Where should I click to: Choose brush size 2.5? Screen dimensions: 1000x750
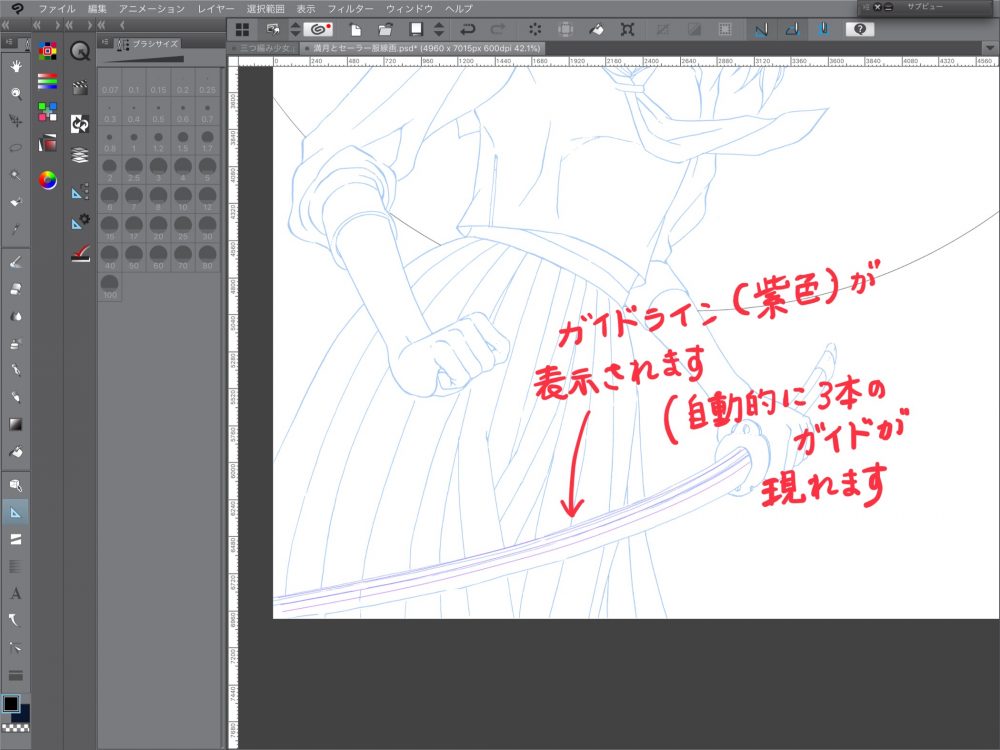[134, 170]
